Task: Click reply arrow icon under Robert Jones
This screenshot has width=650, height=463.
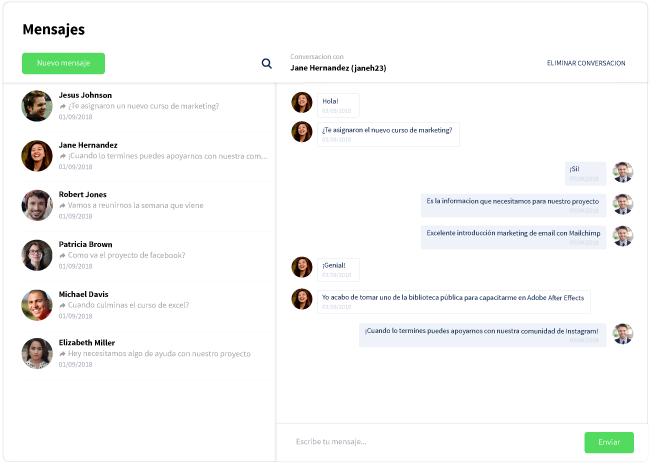Action: click(63, 206)
